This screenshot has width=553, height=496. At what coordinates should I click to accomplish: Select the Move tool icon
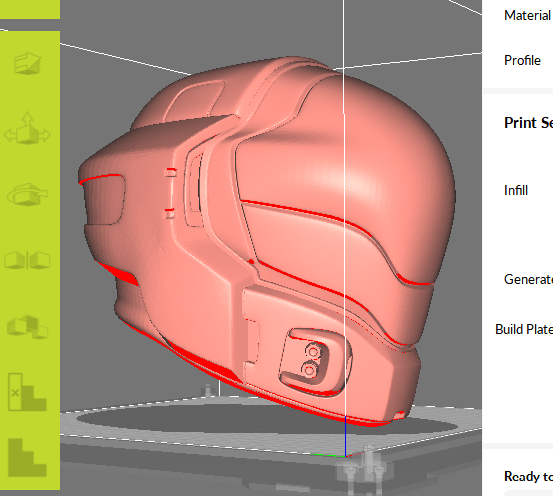[x=27, y=128]
